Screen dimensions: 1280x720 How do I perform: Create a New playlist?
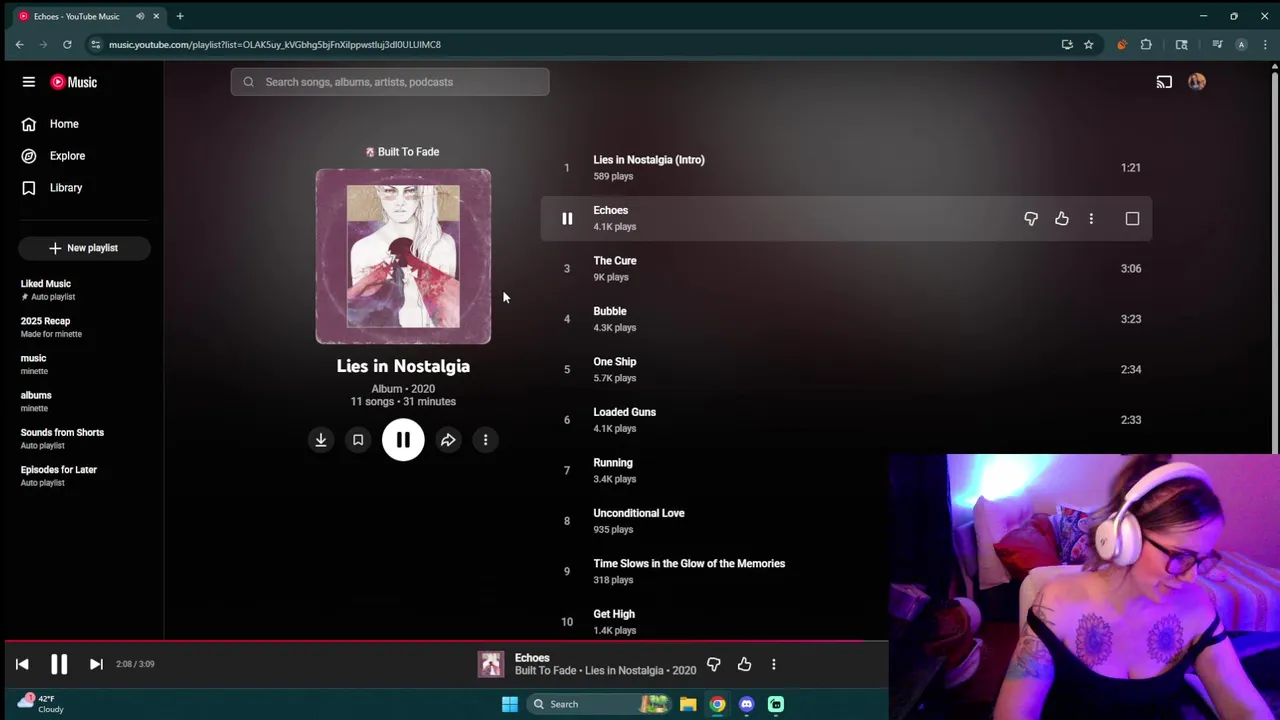pyautogui.click(x=84, y=248)
